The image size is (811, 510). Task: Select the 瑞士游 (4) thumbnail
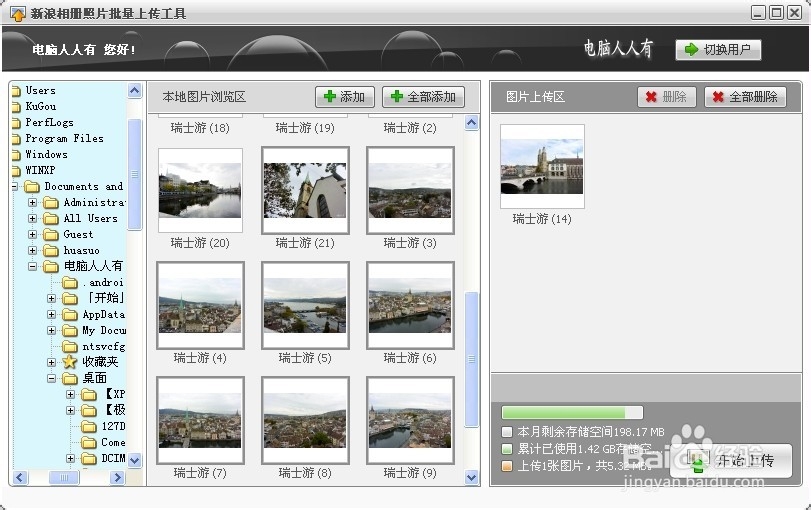(x=200, y=305)
